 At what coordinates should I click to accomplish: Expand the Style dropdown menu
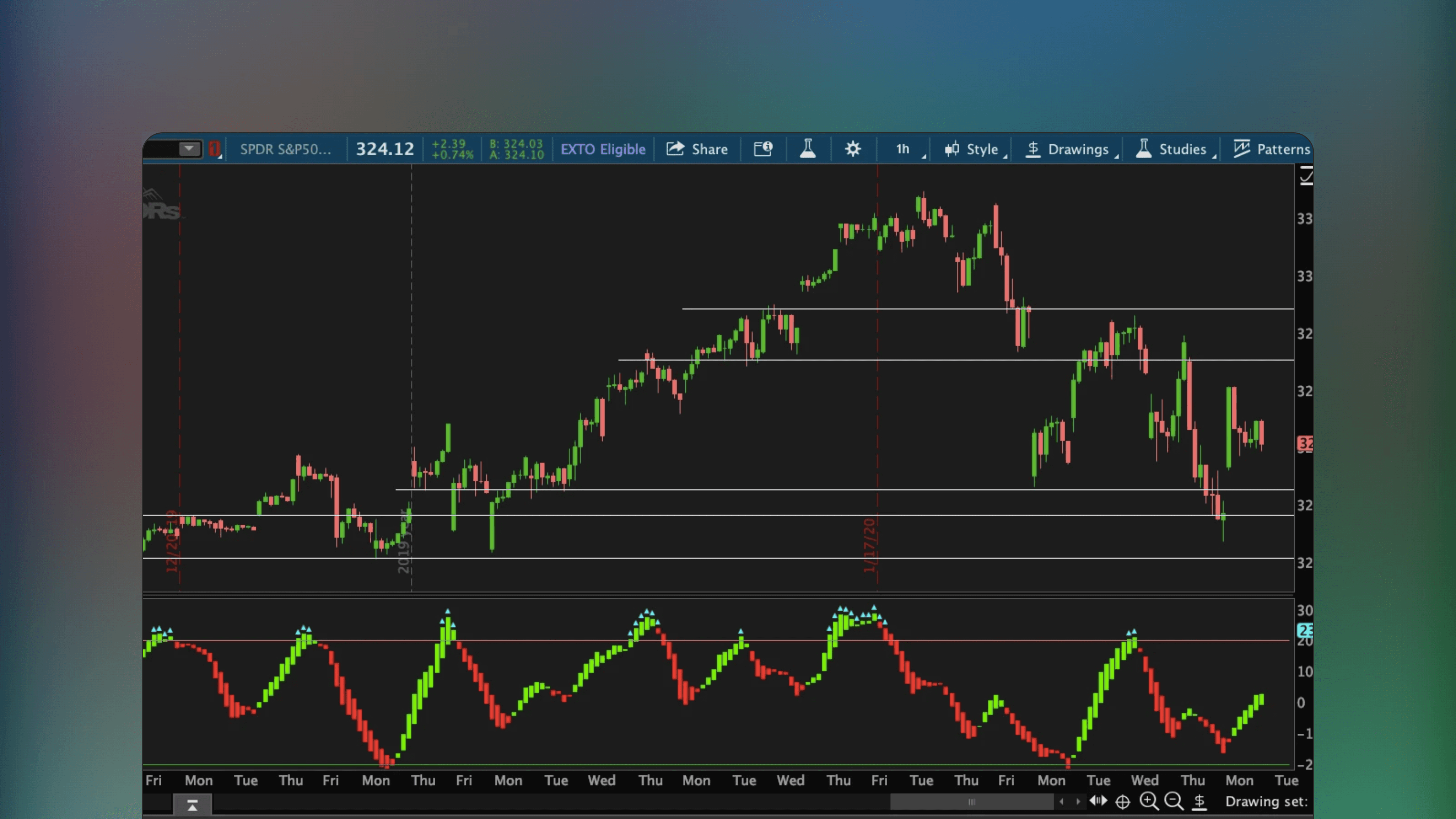coord(974,149)
